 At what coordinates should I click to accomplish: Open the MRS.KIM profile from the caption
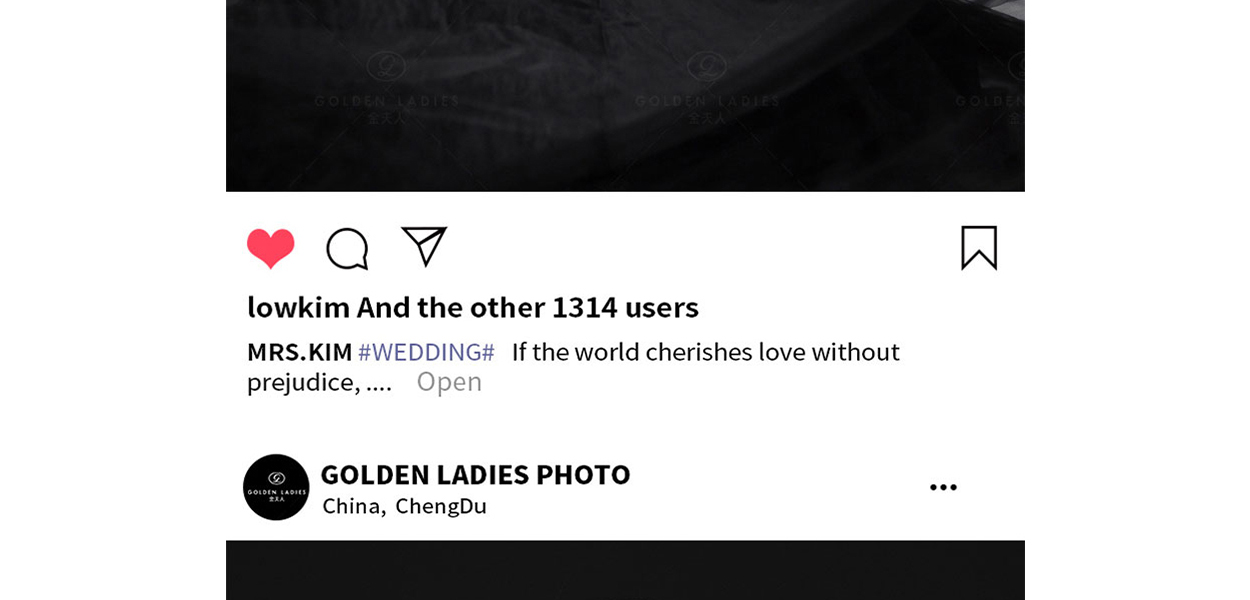pos(299,352)
